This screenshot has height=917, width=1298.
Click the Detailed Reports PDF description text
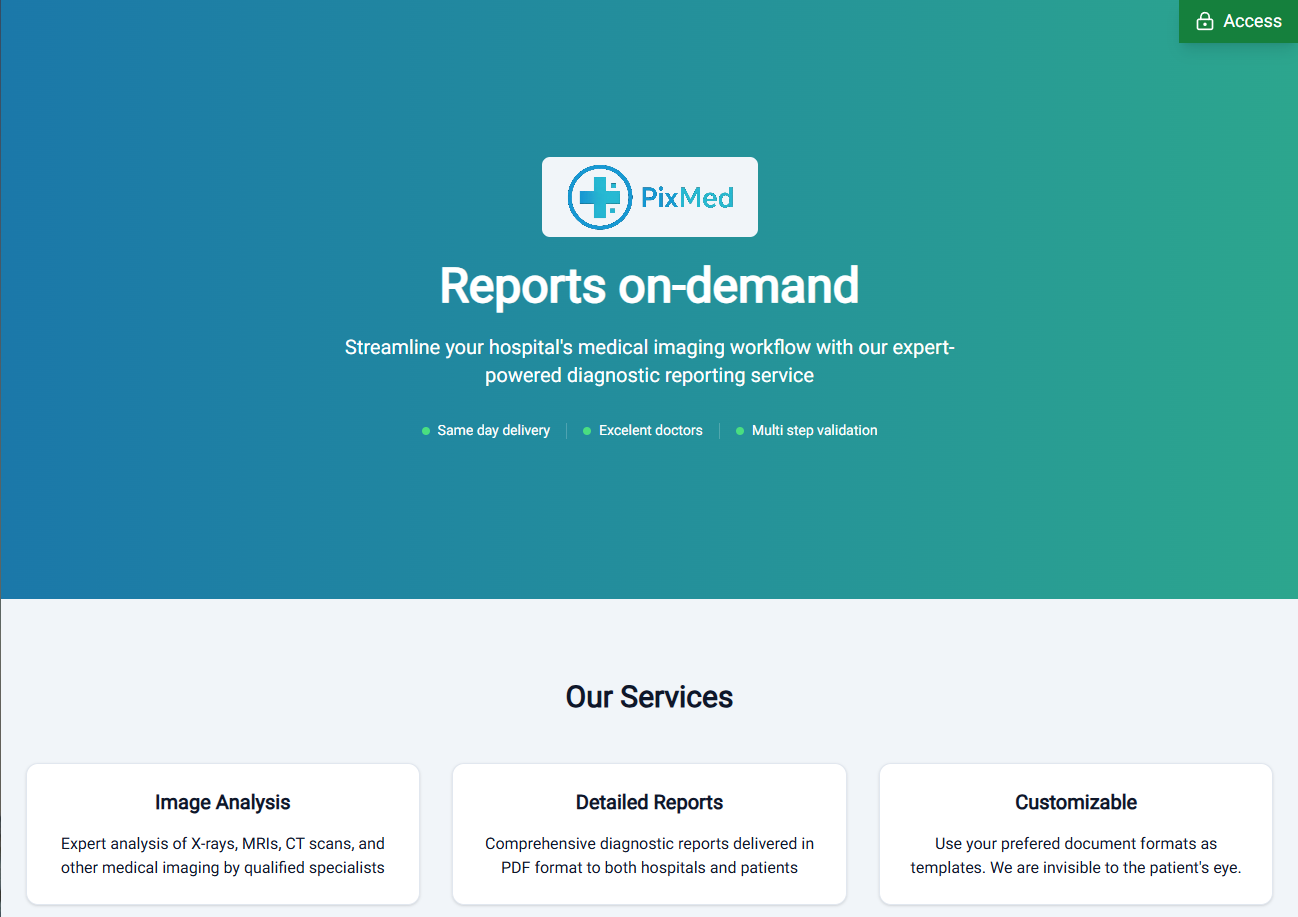pyautogui.click(x=649, y=855)
